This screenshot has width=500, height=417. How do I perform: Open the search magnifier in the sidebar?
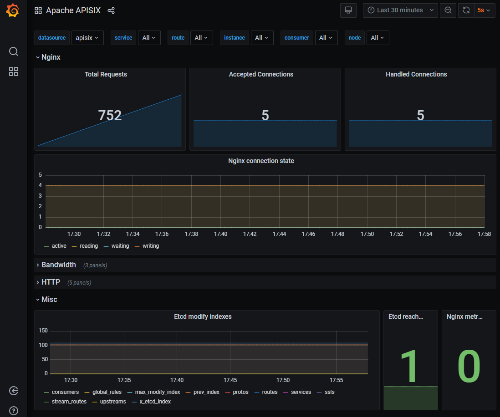click(13, 51)
